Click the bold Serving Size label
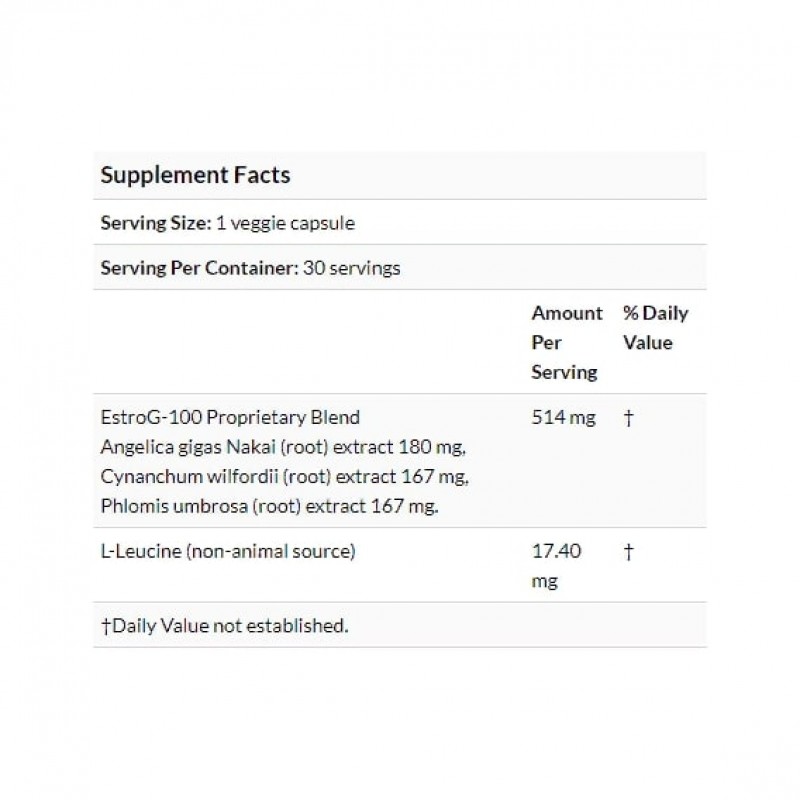 point(155,223)
